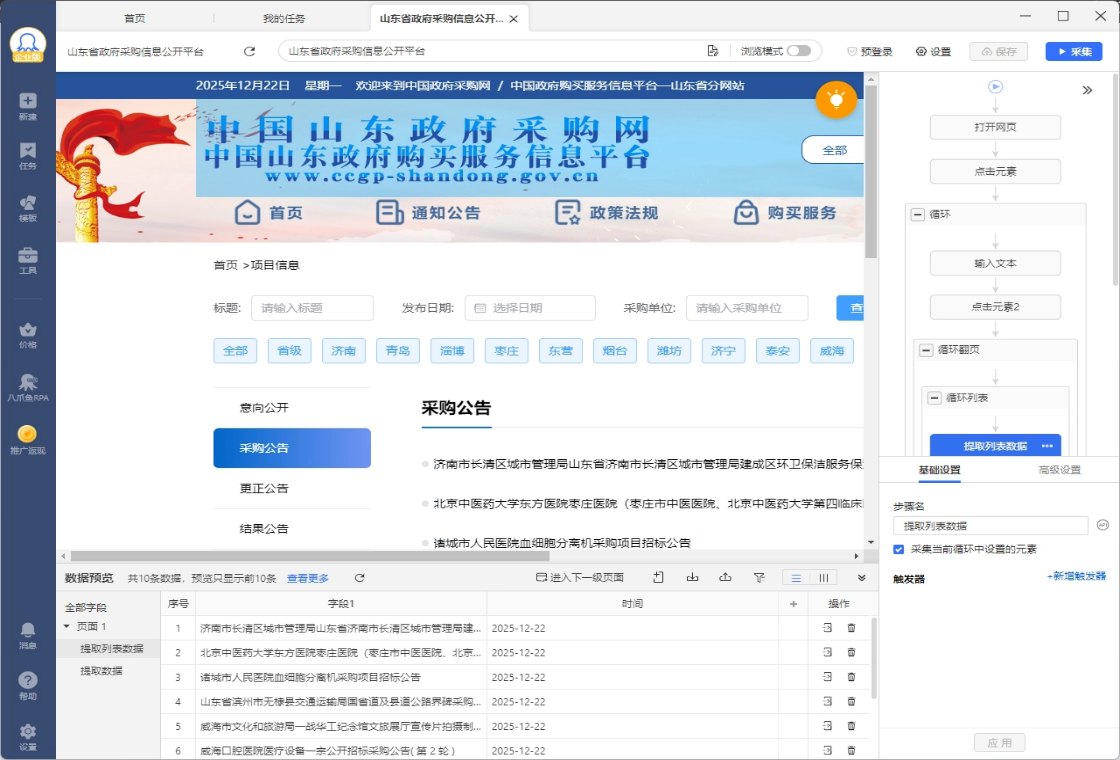Click the 步骤名 input field
This screenshot has width=1120, height=760.
(x=990, y=525)
